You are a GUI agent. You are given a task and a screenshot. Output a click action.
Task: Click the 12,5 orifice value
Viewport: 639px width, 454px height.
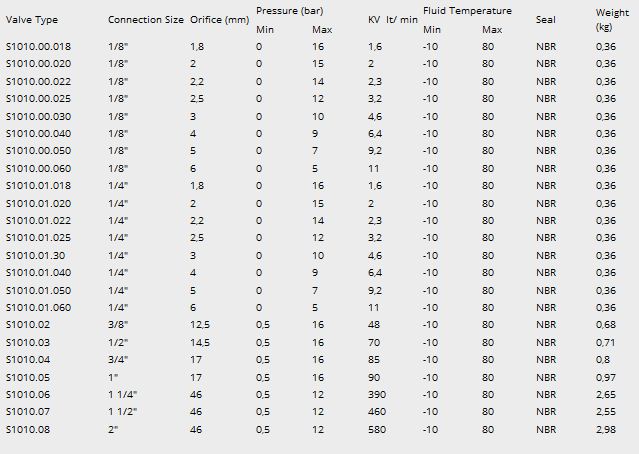pos(200,325)
